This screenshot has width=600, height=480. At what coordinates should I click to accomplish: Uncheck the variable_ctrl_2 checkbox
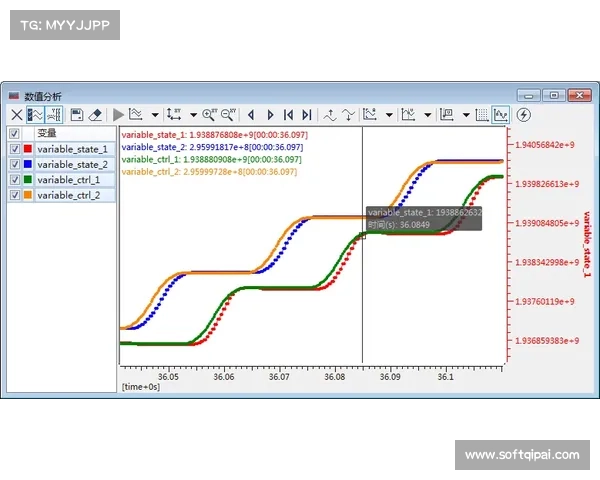(15, 195)
